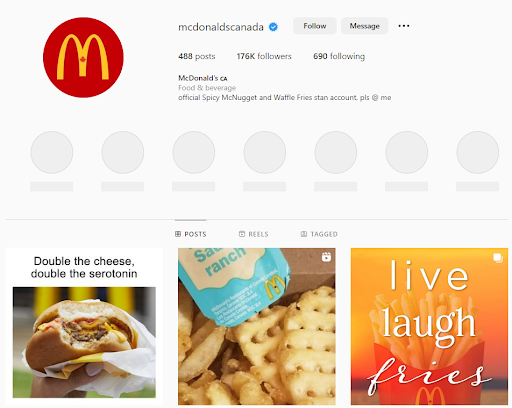Open the waffle fries ranch post
This screenshot has height=408, width=512.
[x=257, y=326]
